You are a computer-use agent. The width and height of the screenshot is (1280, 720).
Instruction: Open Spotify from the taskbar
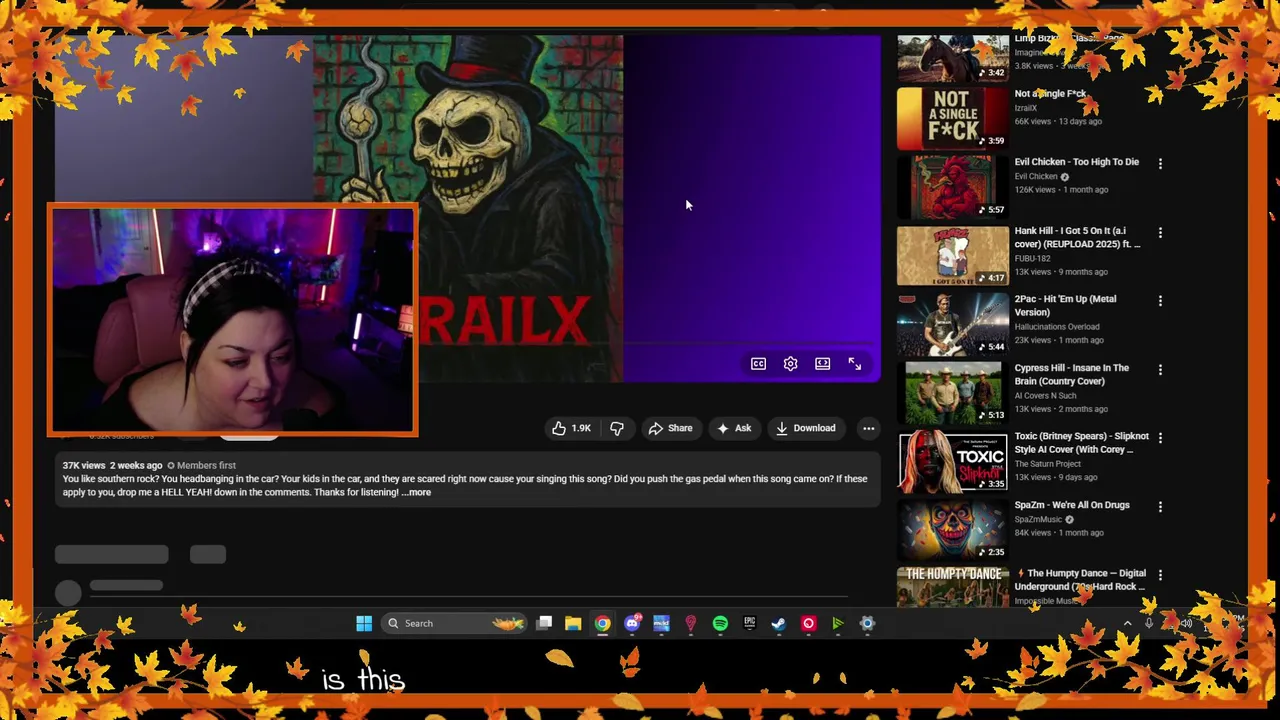pos(720,623)
